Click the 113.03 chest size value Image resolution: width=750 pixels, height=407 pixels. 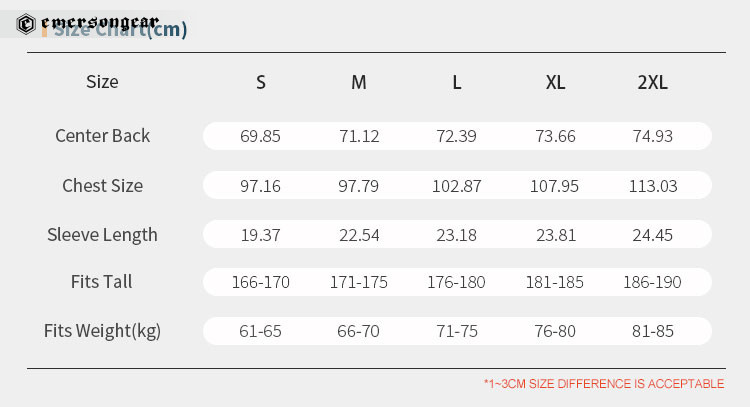tap(653, 186)
